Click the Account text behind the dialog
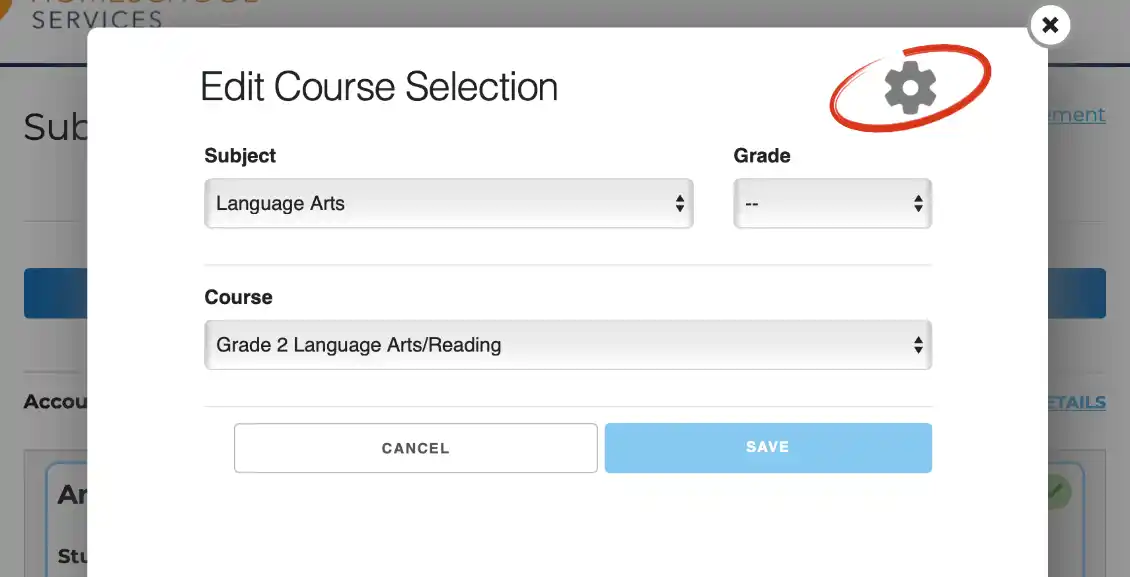Image resolution: width=1130 pixels, height=577 pixels. click(55, 402)
